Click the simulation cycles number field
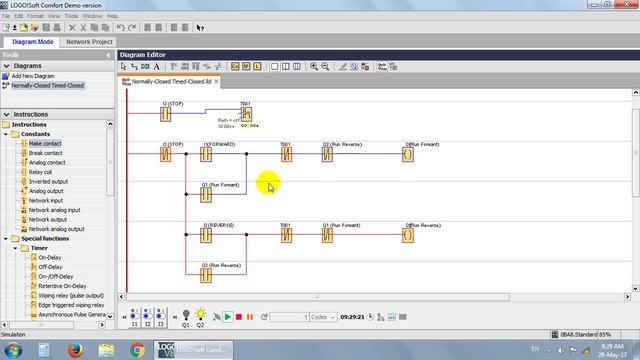The height and width of the screenshot is (360, 640). pyautogui.click(x=289, y=317)
